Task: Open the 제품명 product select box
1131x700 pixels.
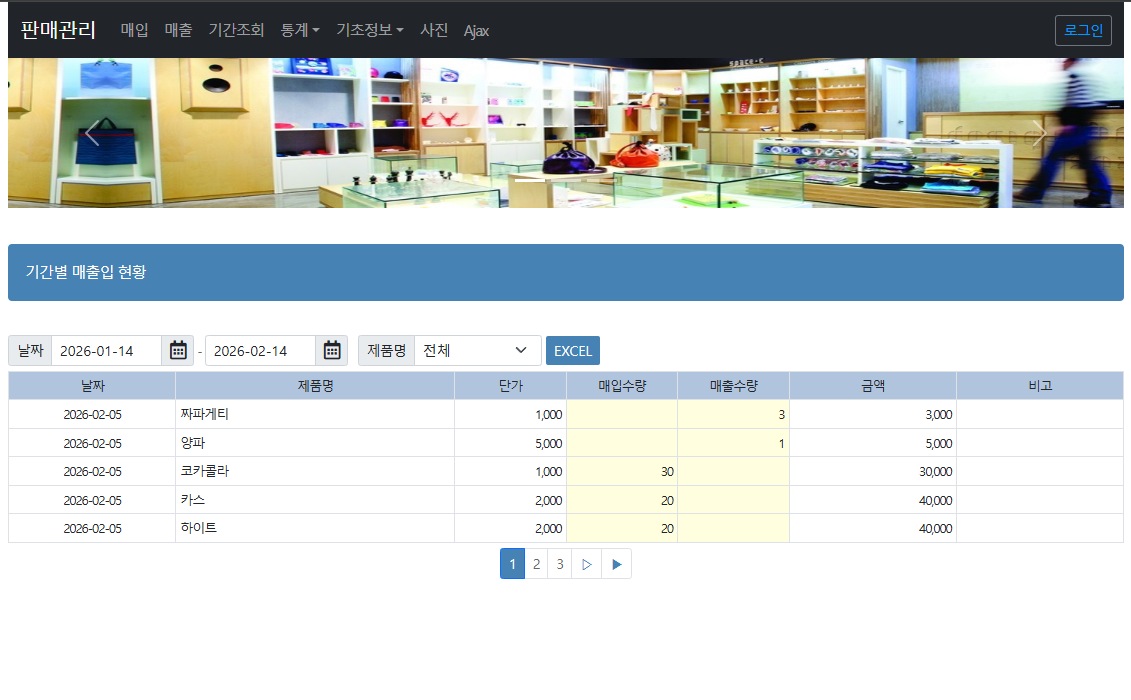Action: click(477, 350)
